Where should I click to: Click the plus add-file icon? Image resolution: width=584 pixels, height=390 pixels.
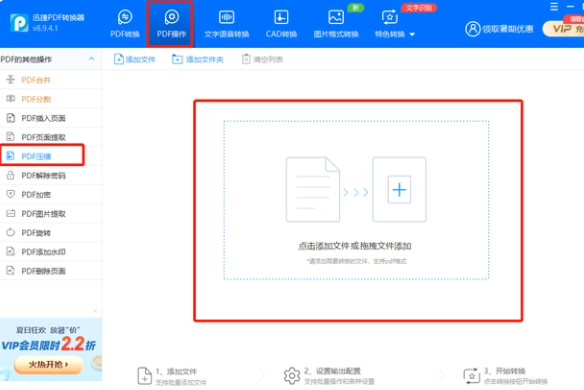pos(399,190)
